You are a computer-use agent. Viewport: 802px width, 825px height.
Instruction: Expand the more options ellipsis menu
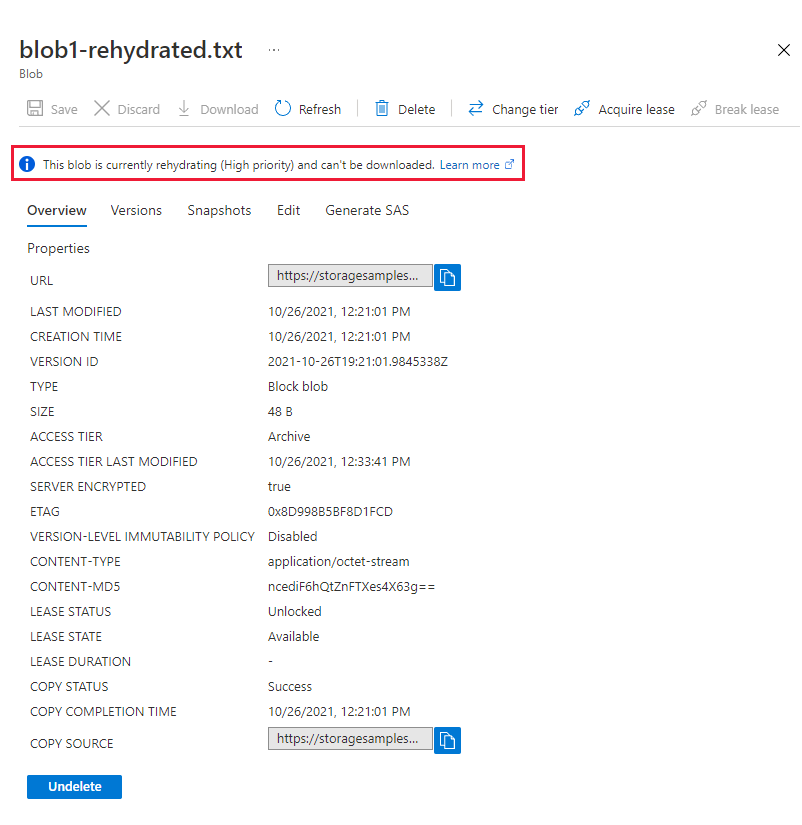[273, 48]
